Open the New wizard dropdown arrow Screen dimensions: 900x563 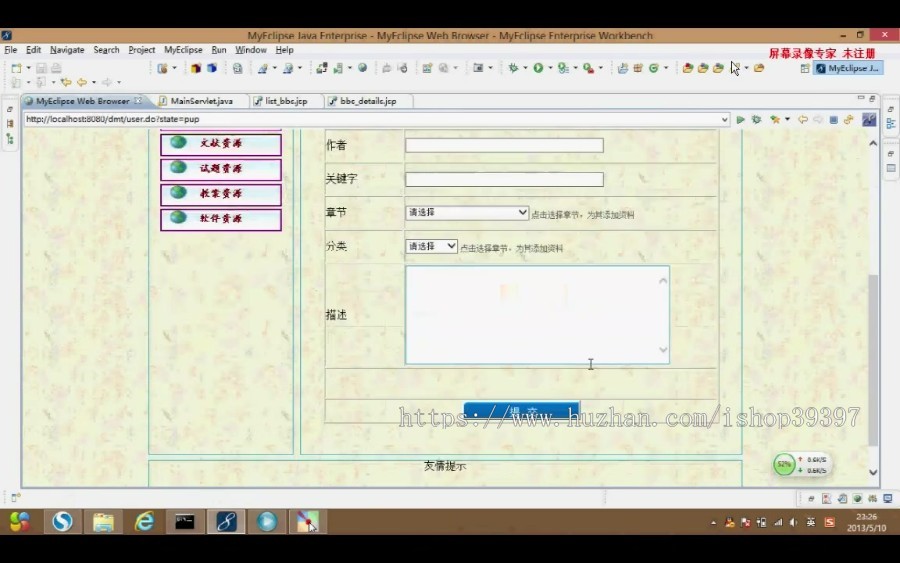coord(28,68)
